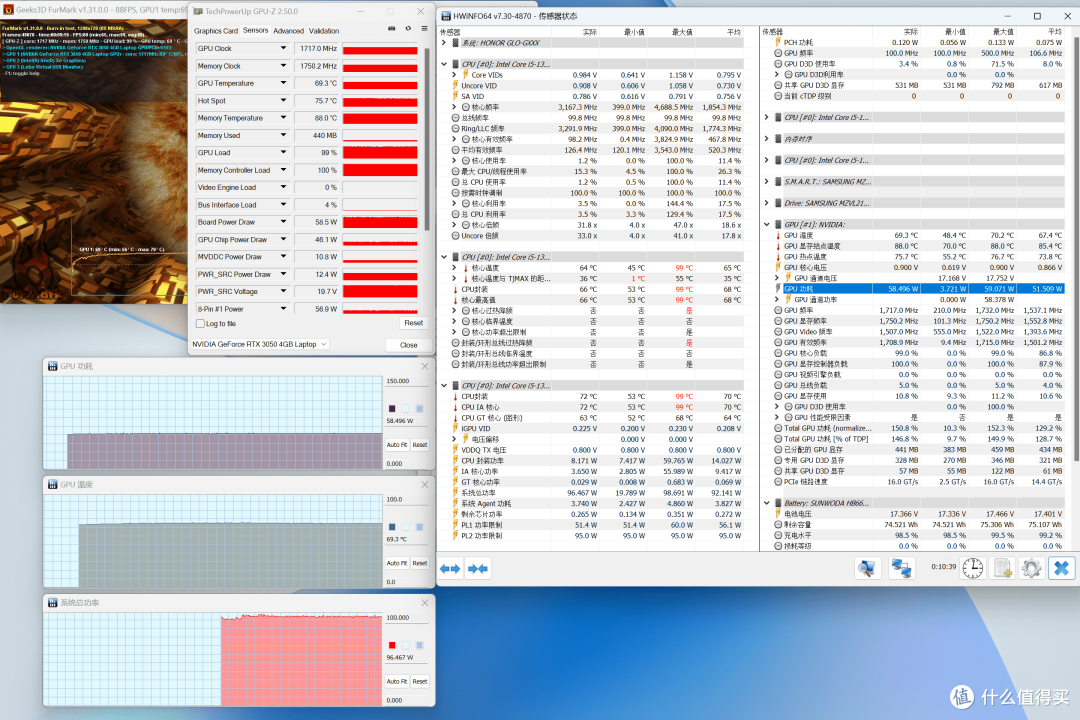The width and height of the screenshot is (1080, 720).
Task: Click GPU-Z screenshot camera icon
Action: click(391, 29)
